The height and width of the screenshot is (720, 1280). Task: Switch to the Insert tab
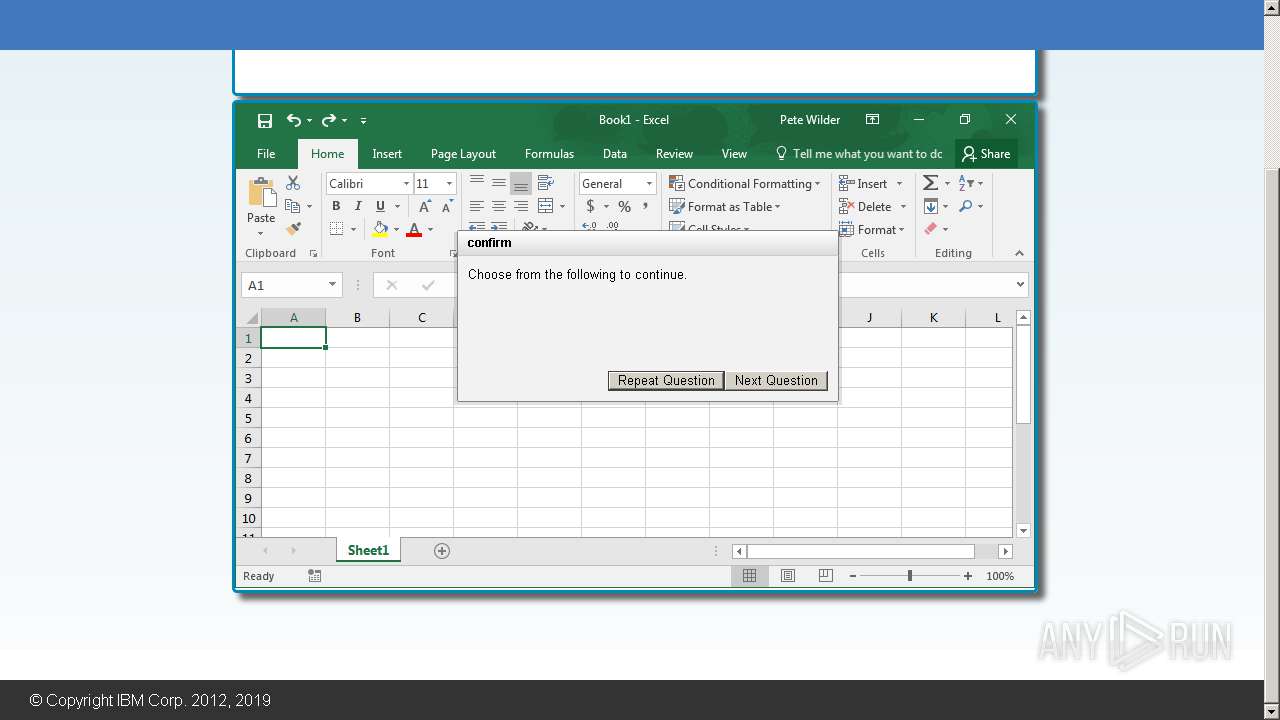pos(387,154)
